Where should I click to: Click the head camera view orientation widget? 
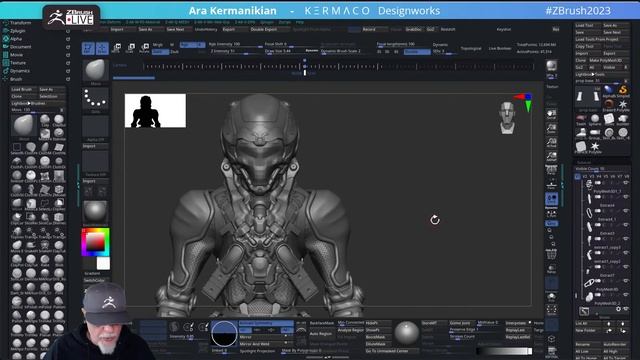click(x=507, y=118)
